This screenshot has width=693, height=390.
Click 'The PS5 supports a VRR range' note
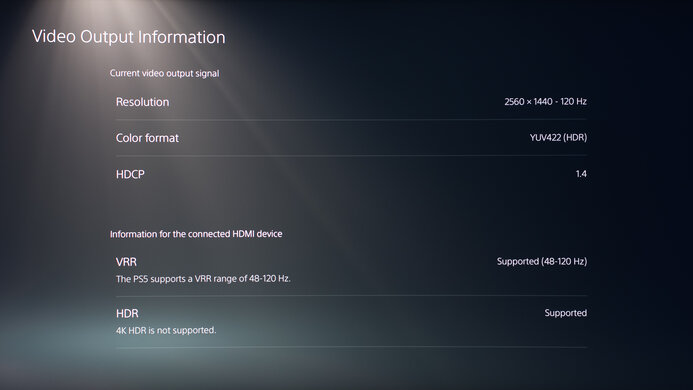pyautogui.click(x=203, y=279)
